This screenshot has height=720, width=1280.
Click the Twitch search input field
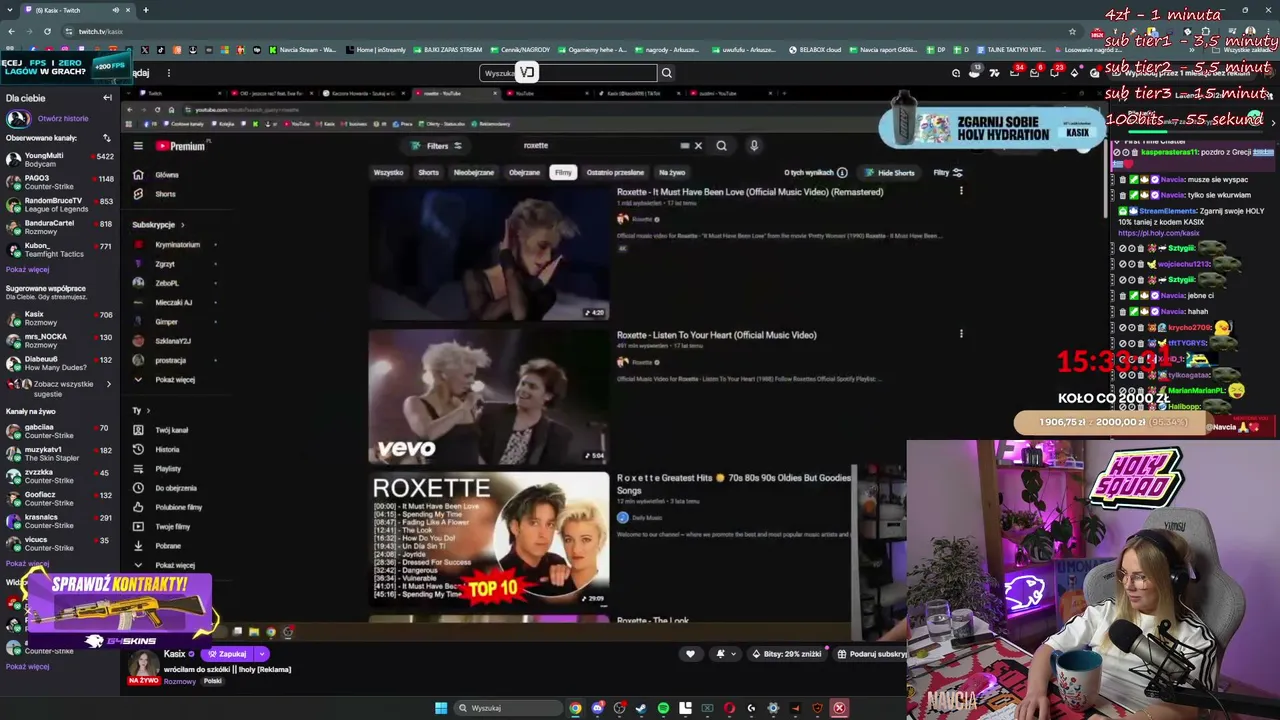point(568,73)
